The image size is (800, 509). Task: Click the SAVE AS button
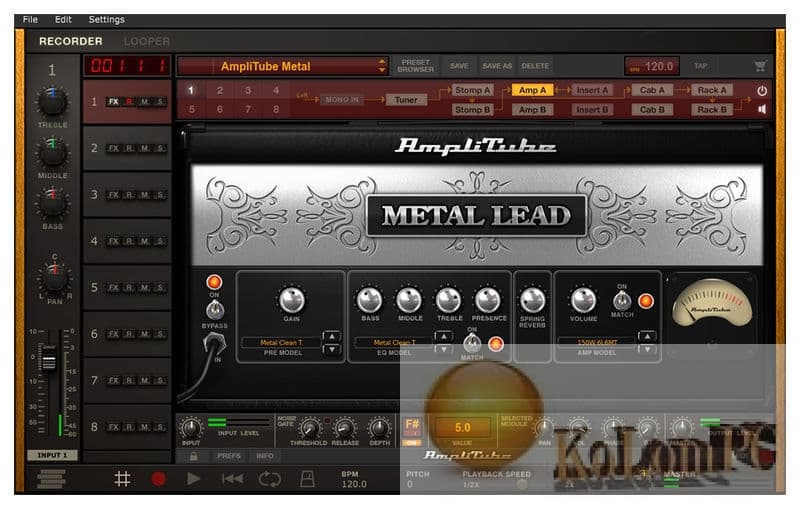(x=497, y=66)
